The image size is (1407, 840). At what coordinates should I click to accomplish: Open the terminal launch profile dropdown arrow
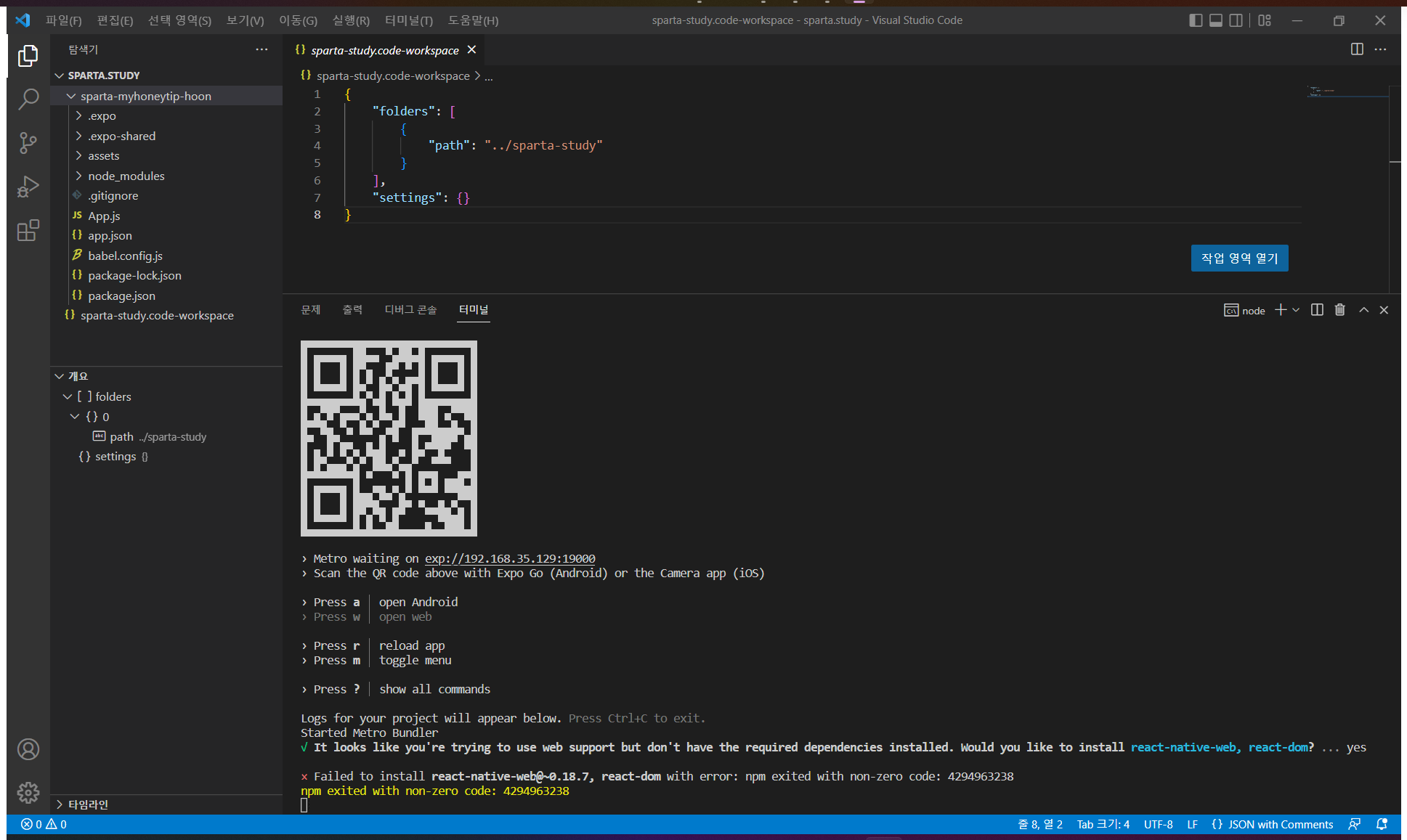(1296, 310)
